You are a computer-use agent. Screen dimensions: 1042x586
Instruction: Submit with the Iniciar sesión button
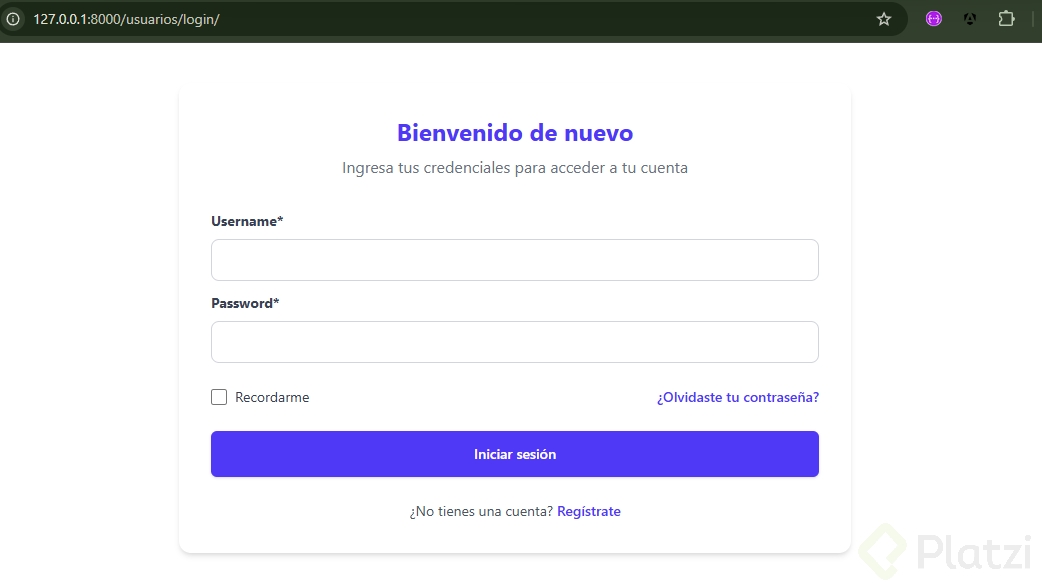tap(514, 454)
